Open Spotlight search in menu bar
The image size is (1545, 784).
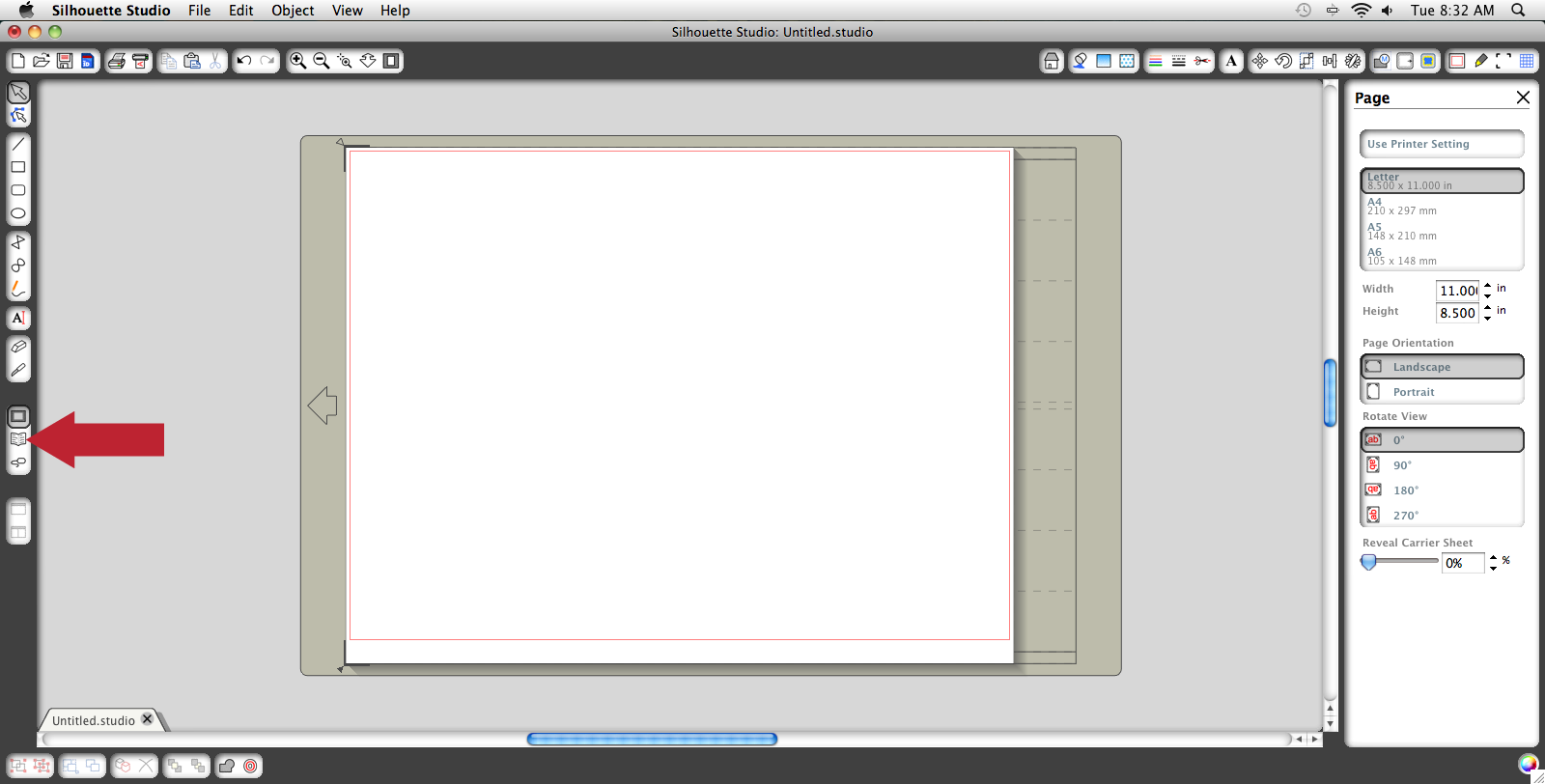[x=1519, y=11]
